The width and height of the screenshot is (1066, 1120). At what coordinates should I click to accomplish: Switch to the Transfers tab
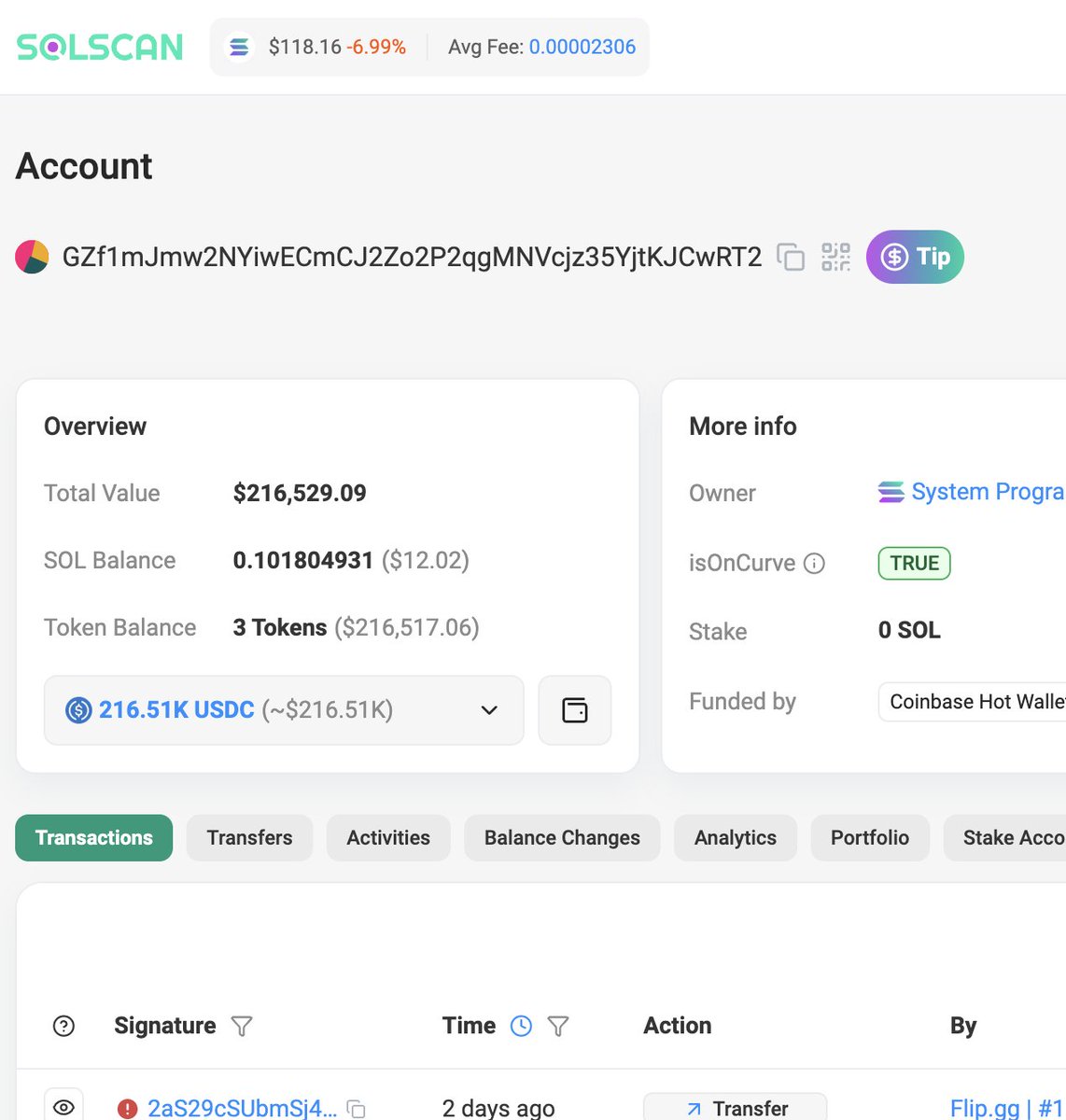point(249,838)
